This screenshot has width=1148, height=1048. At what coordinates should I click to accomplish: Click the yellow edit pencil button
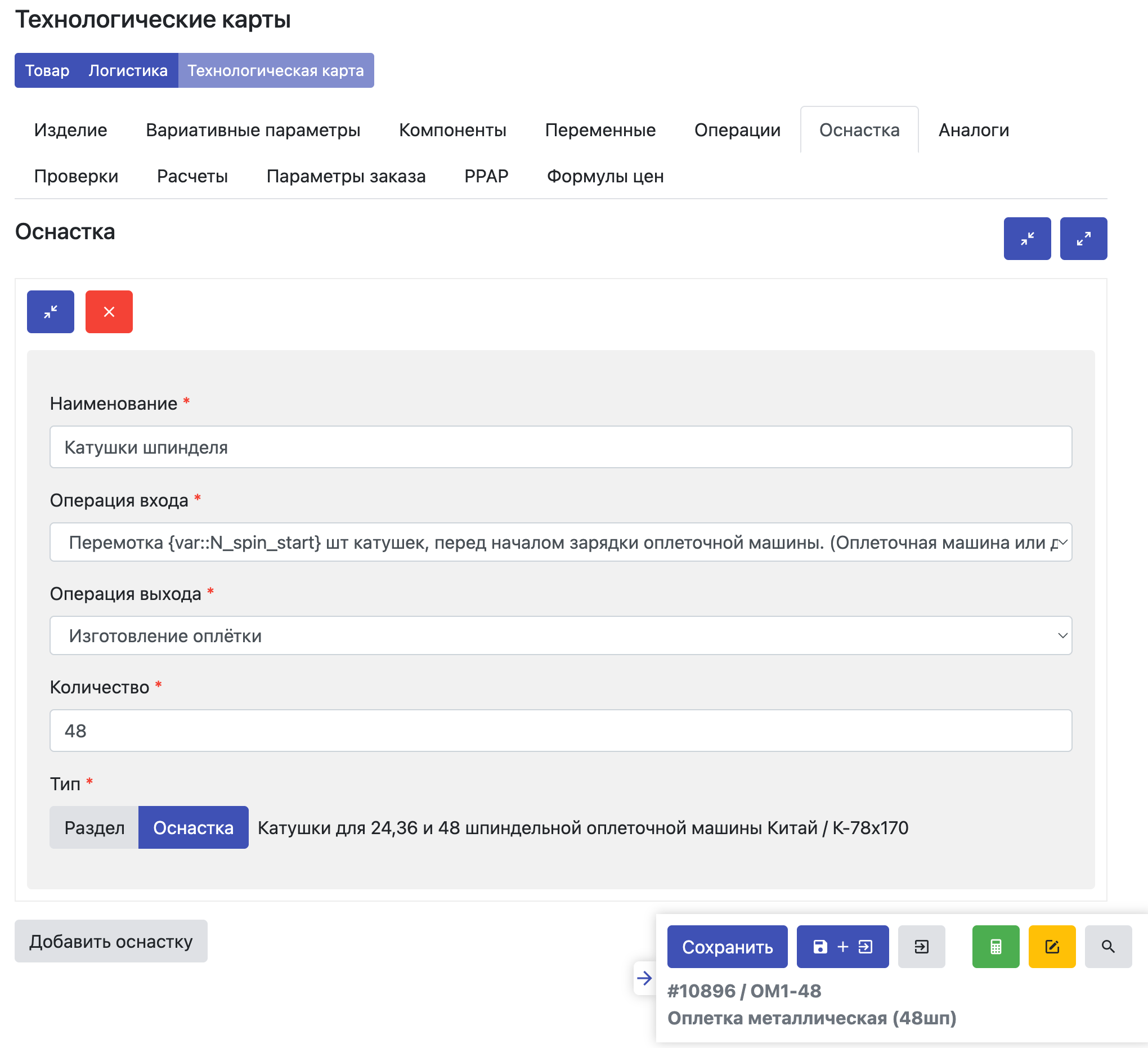(1052, 947)
